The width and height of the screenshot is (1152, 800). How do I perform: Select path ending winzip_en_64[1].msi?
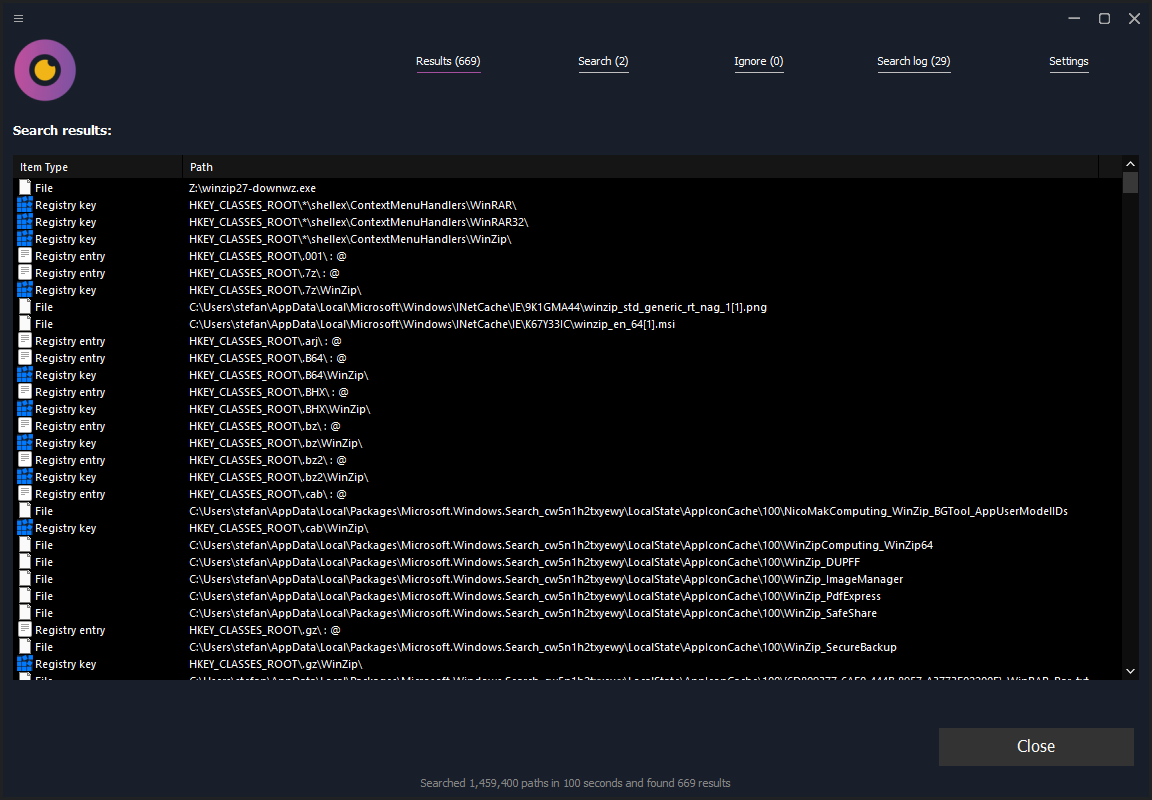(x=432, y=324)
